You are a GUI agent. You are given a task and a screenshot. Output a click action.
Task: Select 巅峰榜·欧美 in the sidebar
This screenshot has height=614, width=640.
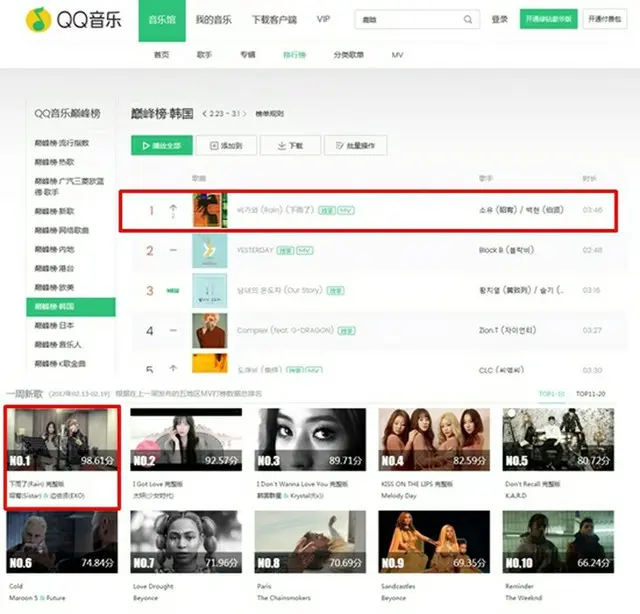(54, 287)
